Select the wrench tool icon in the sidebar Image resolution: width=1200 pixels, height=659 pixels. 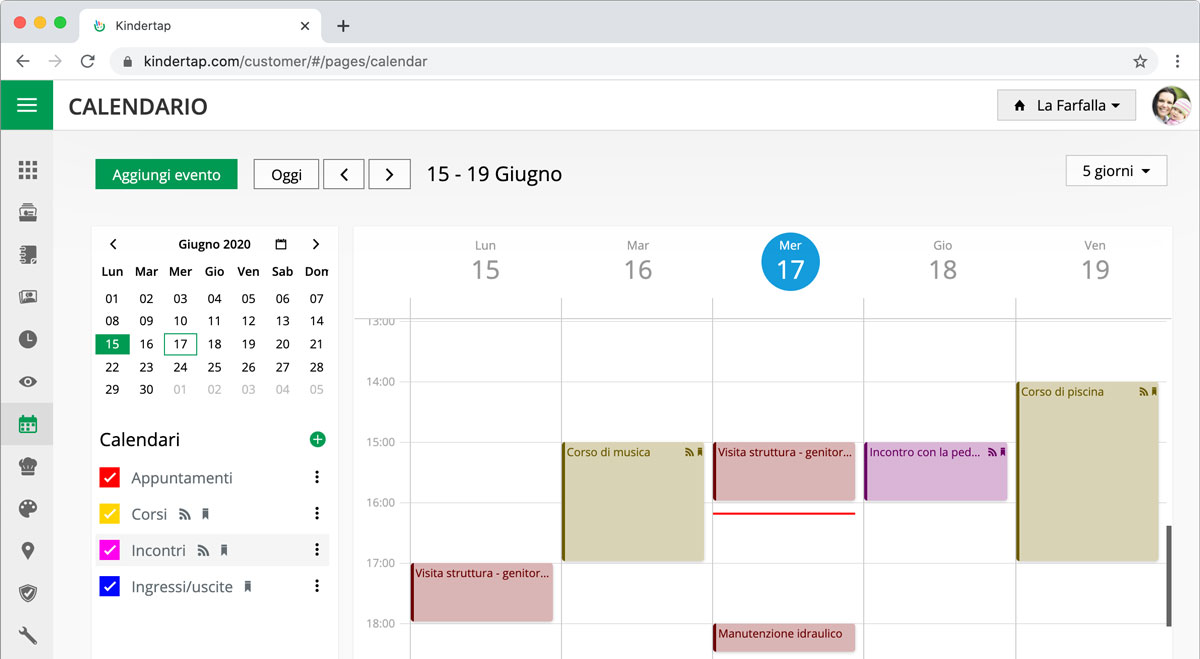tap(27, 635)
